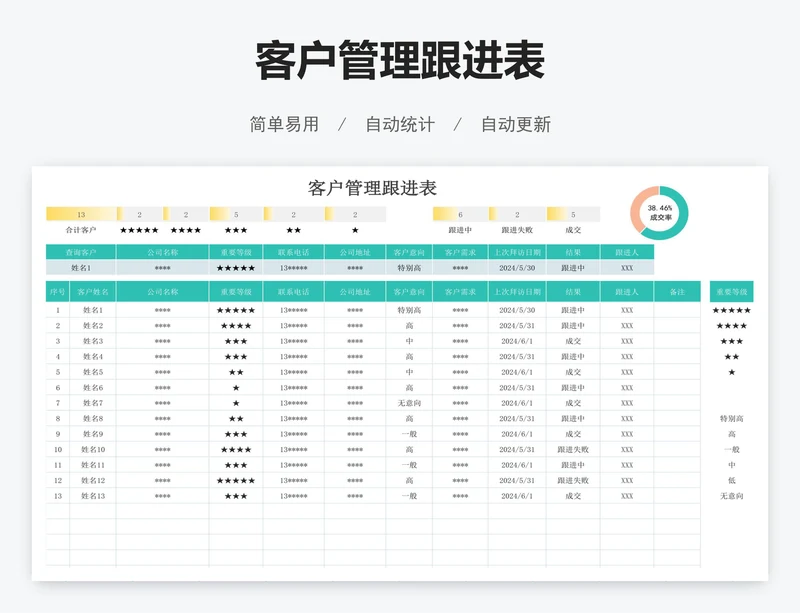Select the 上次拜访日期 header in the main table
The height and width of the screenshot is (613, 800).
pos(517,292)
